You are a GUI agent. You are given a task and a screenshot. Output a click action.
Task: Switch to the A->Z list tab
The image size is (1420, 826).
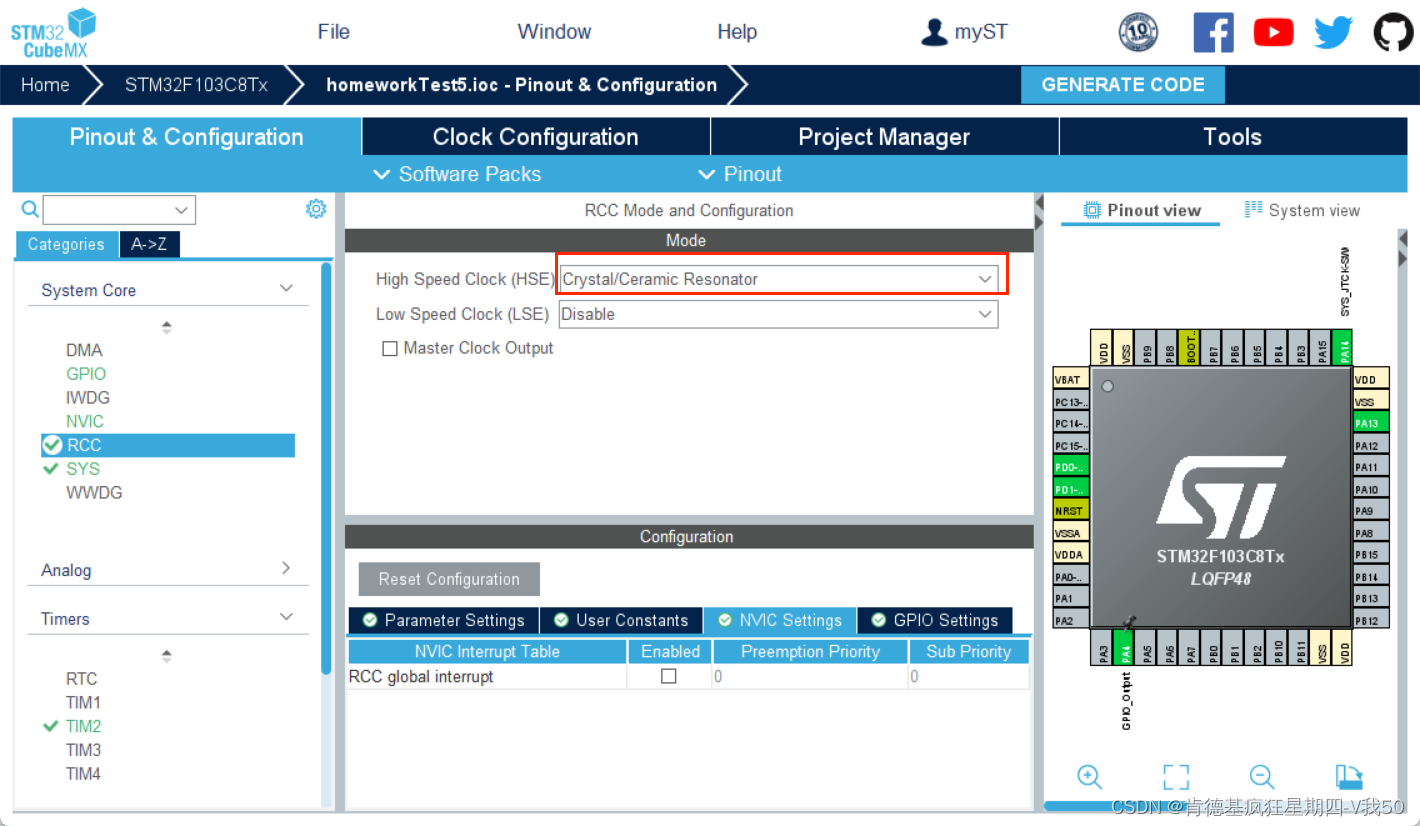tap(149, 244)
